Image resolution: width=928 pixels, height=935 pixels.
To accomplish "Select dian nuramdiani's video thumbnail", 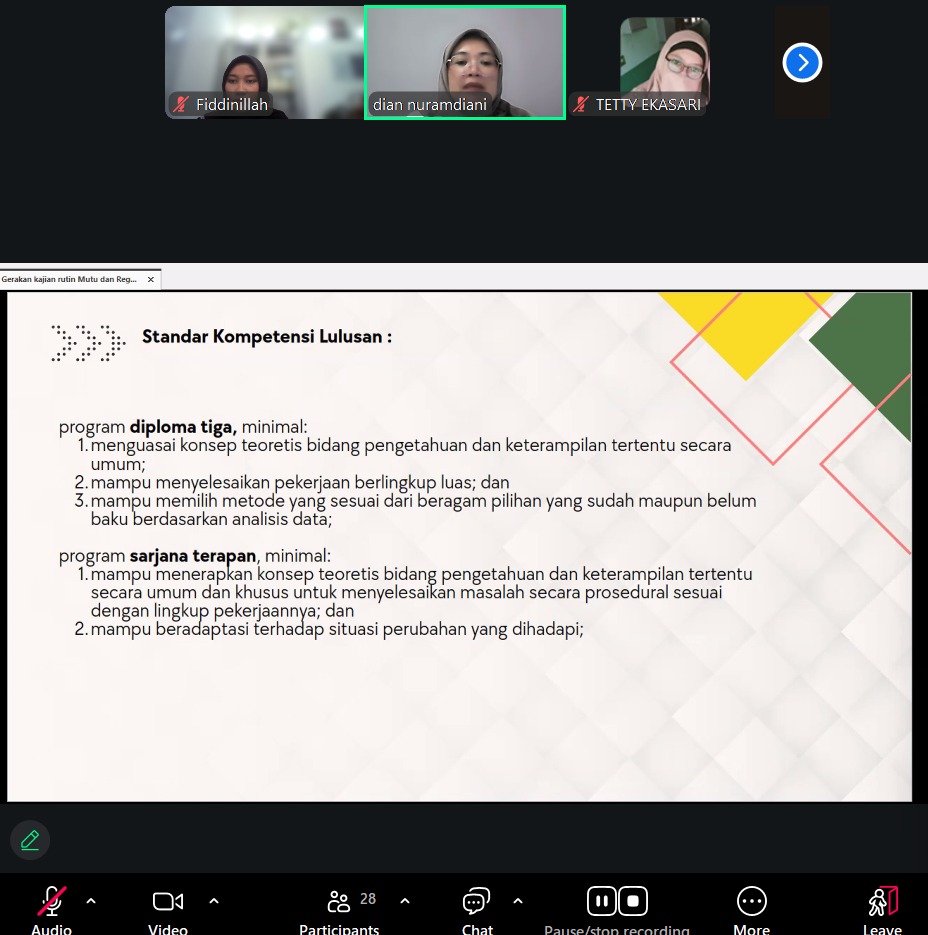I will tap(465, 62).
